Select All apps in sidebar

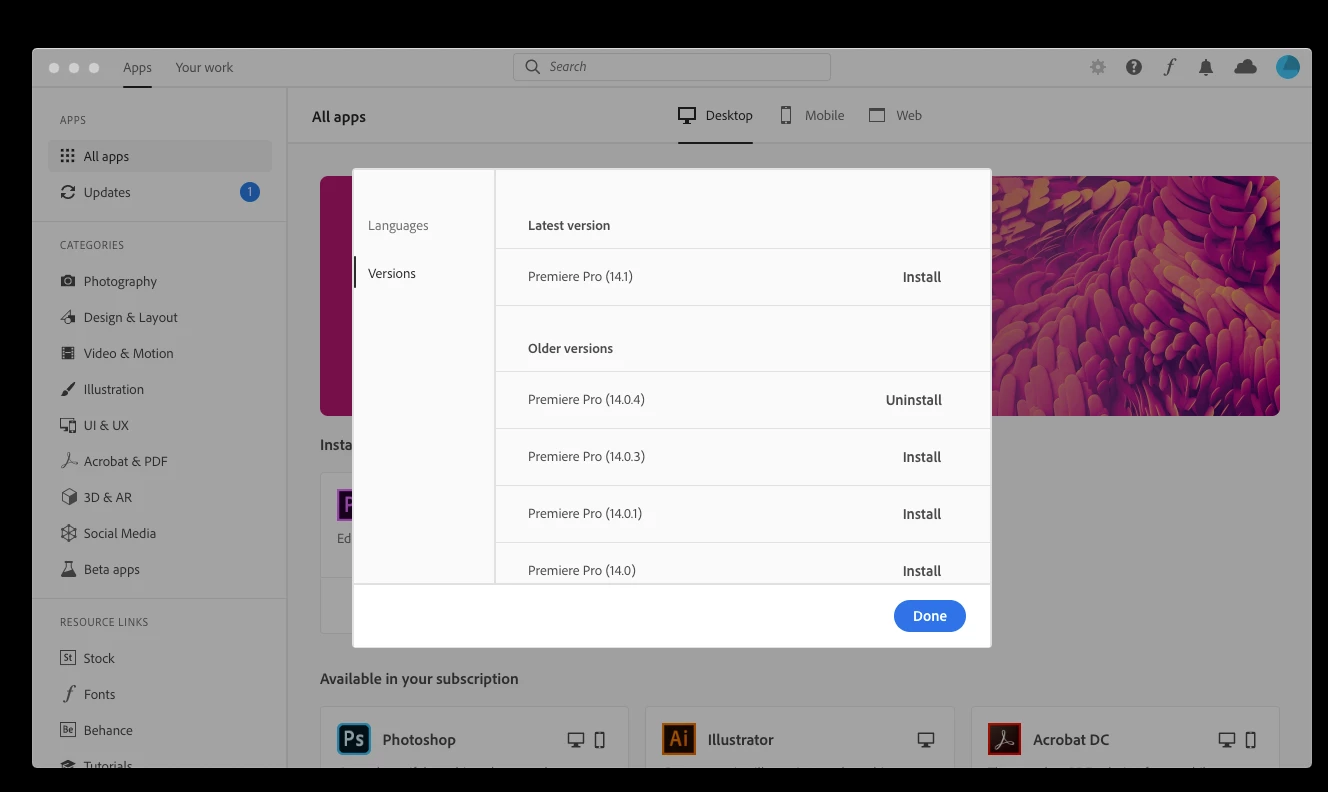(x=160, y=156)
